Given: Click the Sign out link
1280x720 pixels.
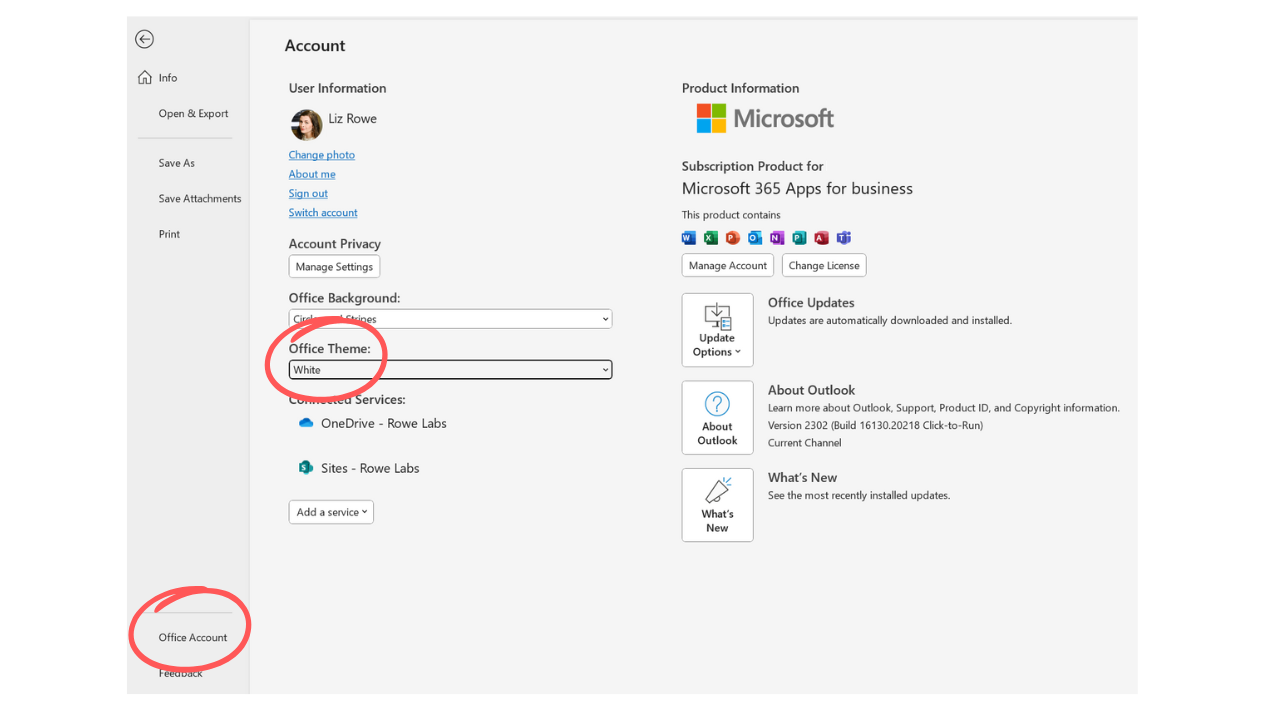Looking at the screenshot, I should click(x=308, y=193).
